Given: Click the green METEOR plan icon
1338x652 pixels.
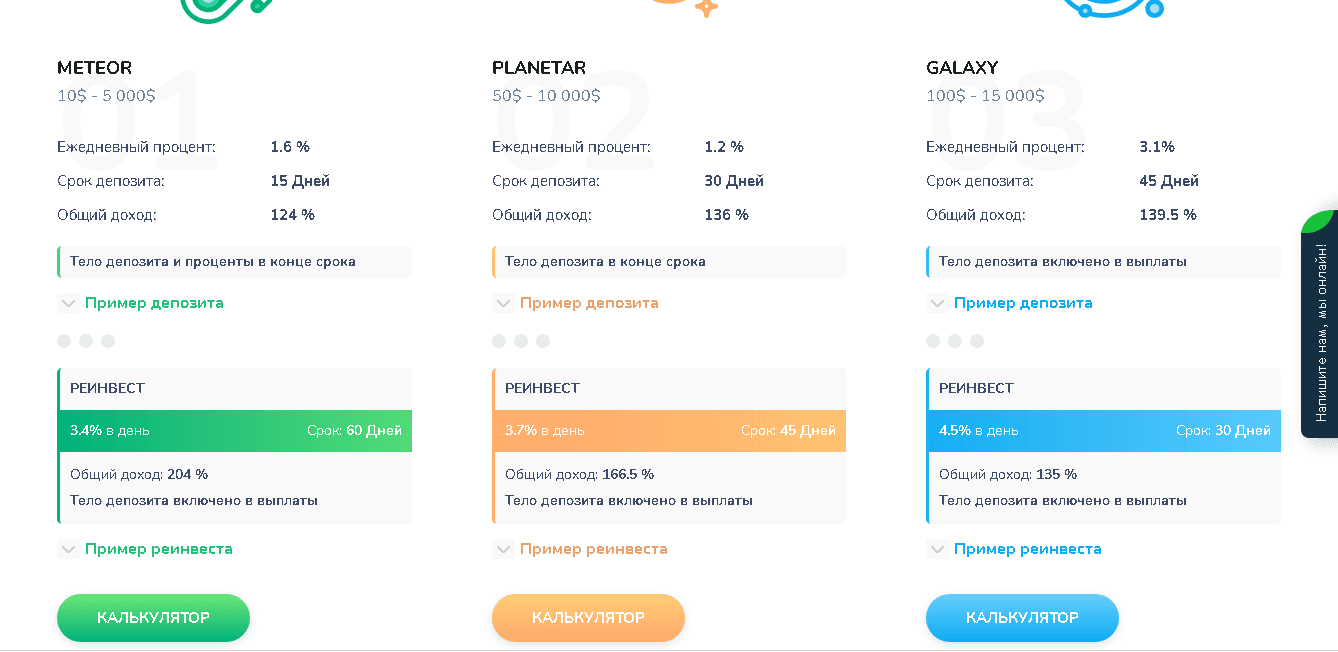Looking at the screenshot, I should click(225, 8).
